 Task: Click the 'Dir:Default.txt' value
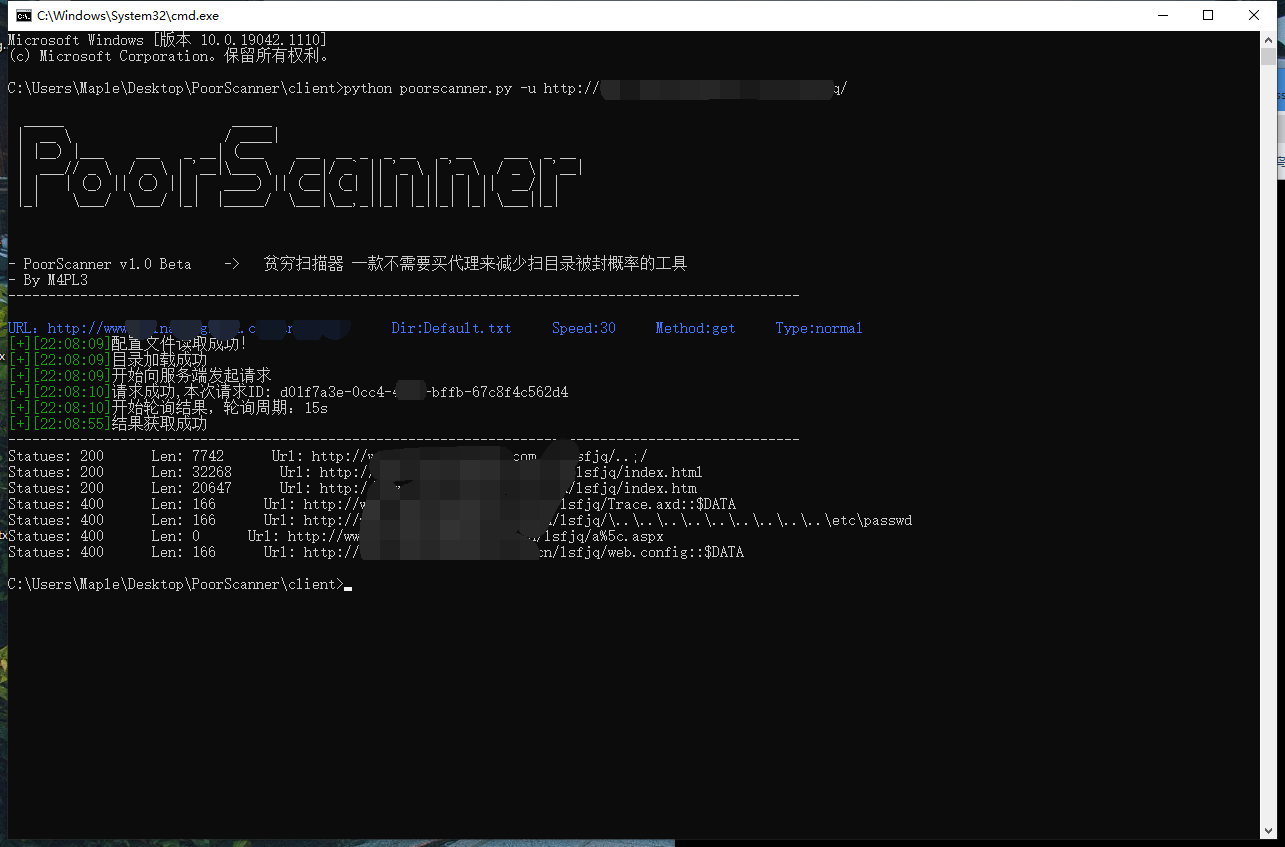point(451,328)
